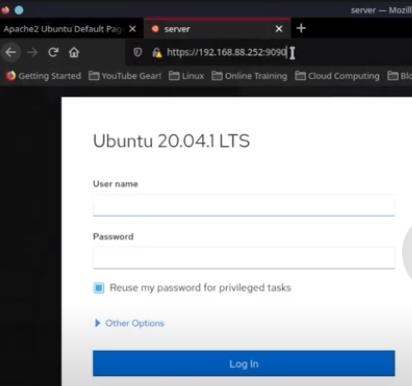Close the server tab
The width and height of the screenshot is (412, 386).
coord(279,29)
